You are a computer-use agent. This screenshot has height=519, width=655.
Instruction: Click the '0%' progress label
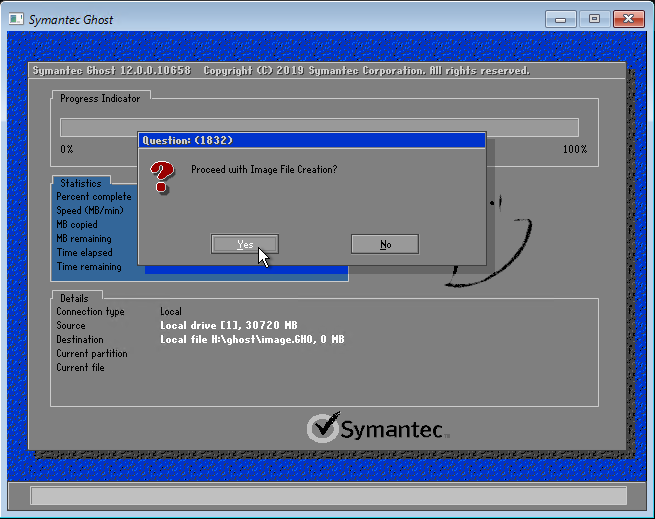pos(67,149)
